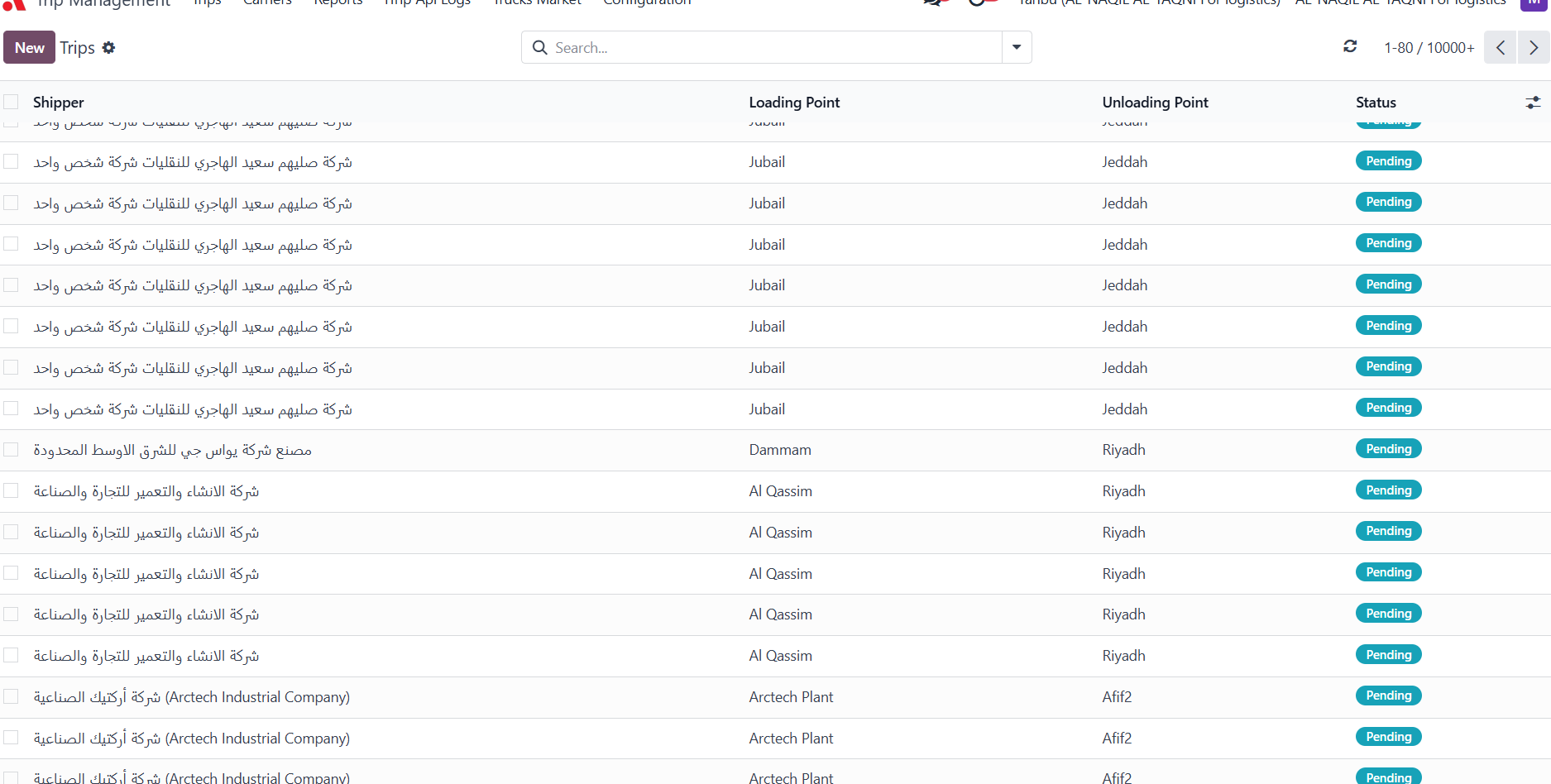1551x784 pixels.
Task: Sort by Loading Point column header
Action: coord(794,103)
